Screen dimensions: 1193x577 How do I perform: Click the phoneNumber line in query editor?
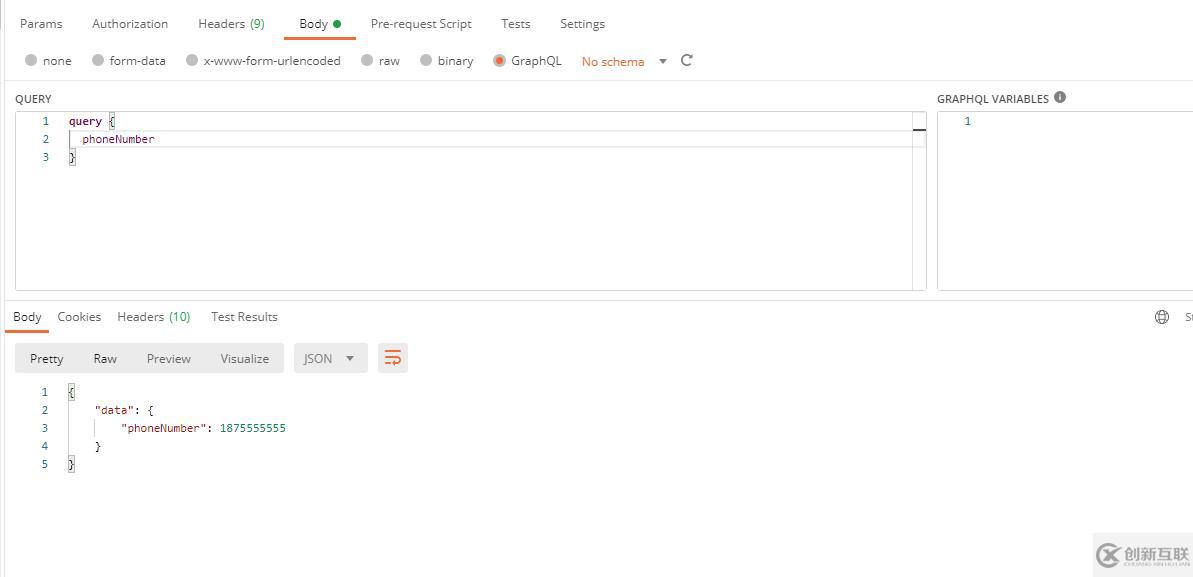click(118, 139)
